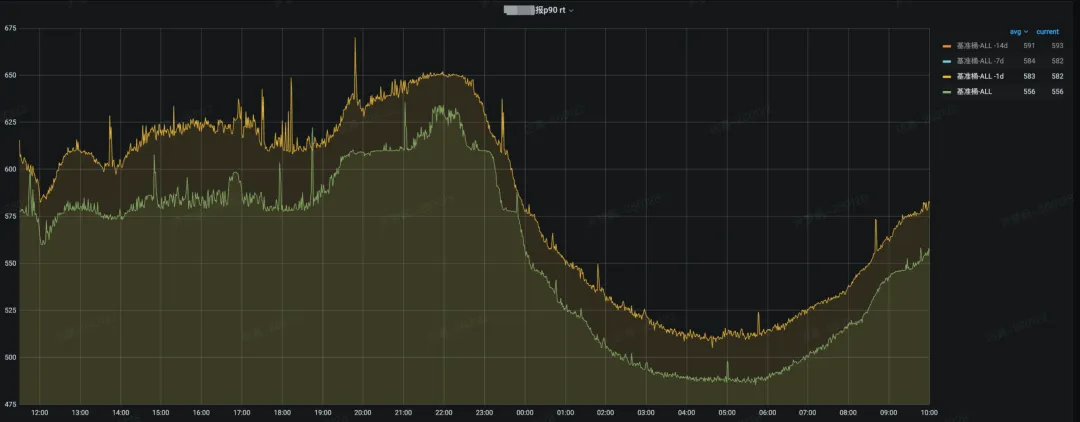Click the y-axis label 675
1080x422 pixels.
[10, 28]
